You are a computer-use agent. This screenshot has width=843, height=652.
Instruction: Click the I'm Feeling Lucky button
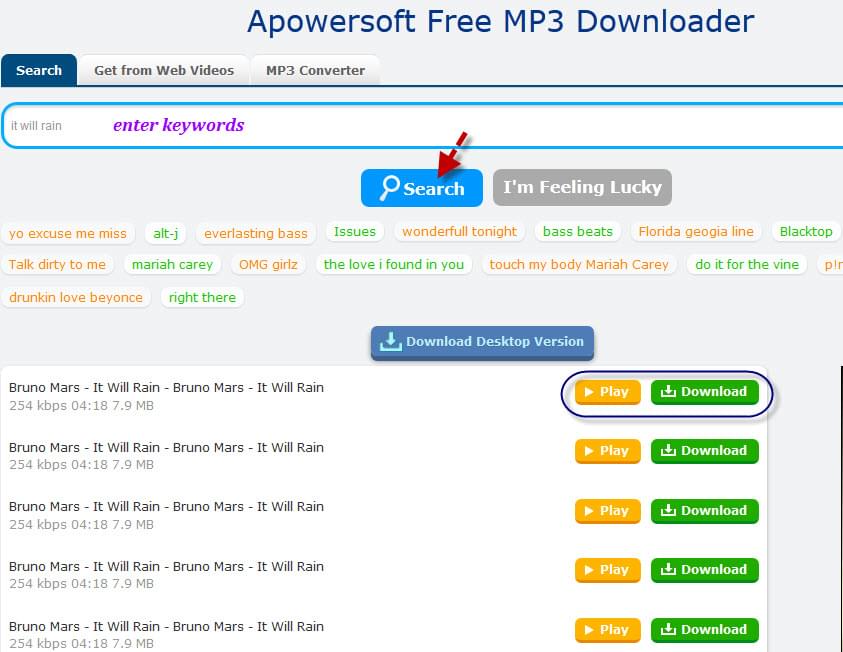[x=582, y=187]
